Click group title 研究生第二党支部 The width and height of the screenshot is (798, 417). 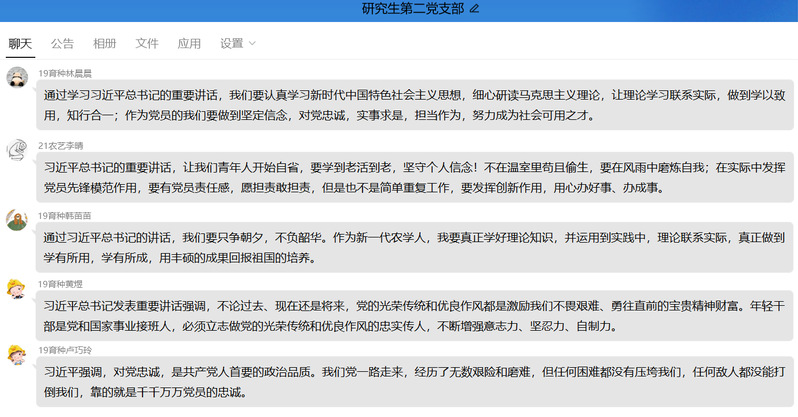[413, 9]
